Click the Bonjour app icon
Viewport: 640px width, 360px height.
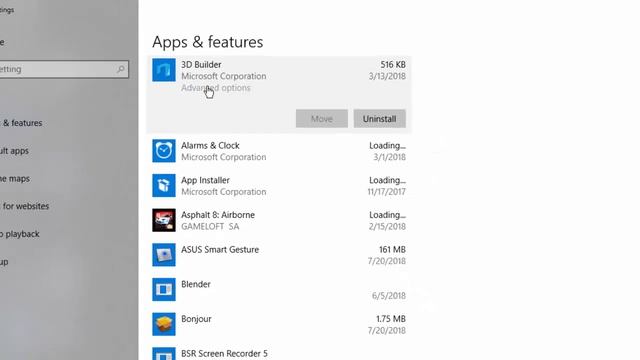164,324
